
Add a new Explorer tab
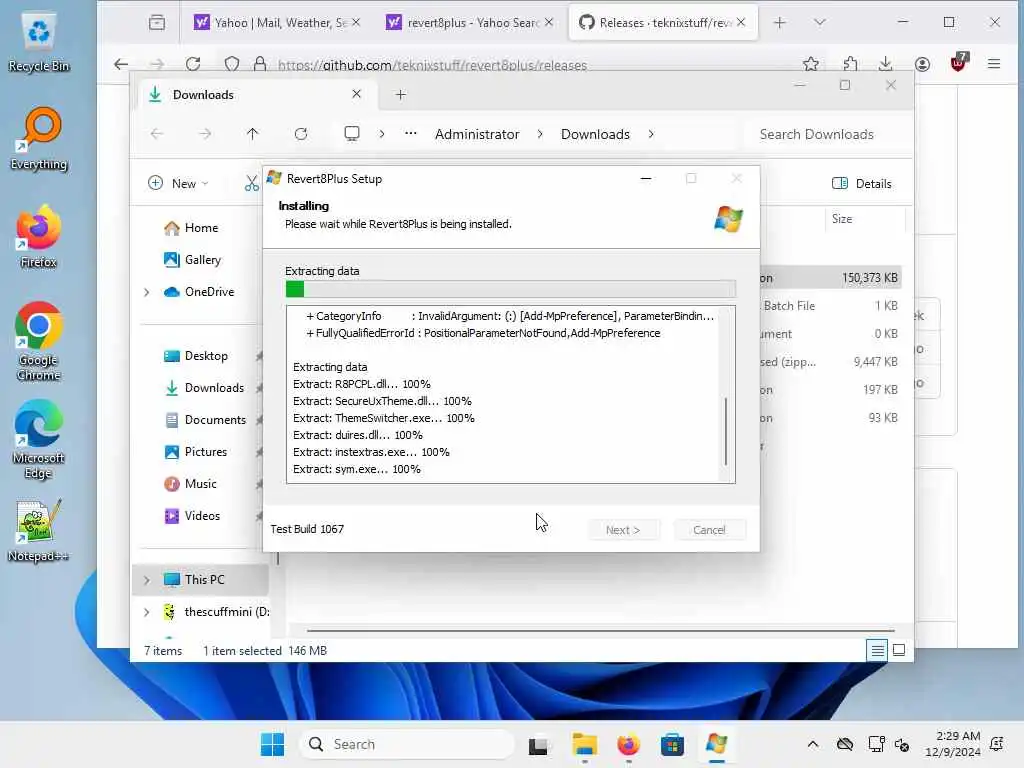[400, 95]
